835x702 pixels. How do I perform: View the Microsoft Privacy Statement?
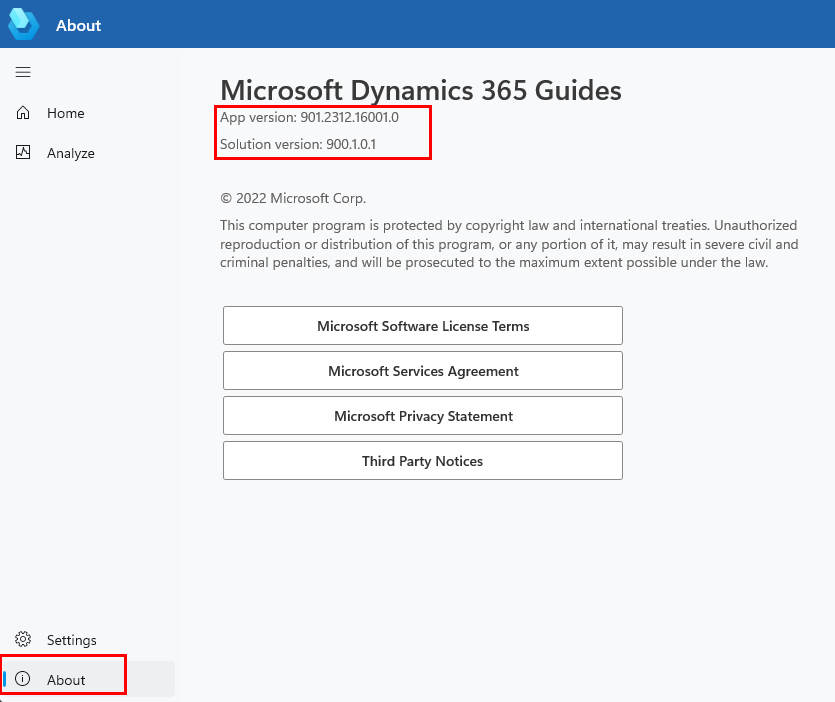click(x=422, y=415)
